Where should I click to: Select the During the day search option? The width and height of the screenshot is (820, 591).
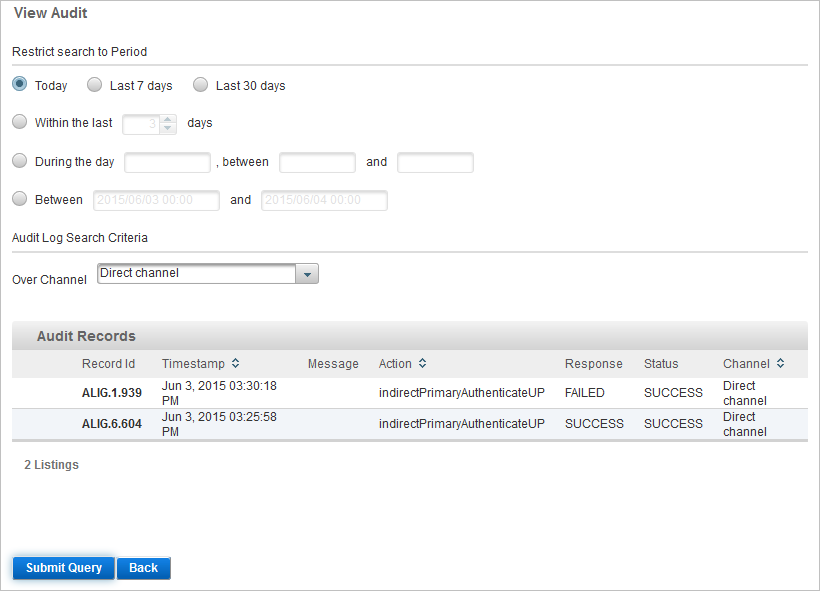(x=19, y=161)
